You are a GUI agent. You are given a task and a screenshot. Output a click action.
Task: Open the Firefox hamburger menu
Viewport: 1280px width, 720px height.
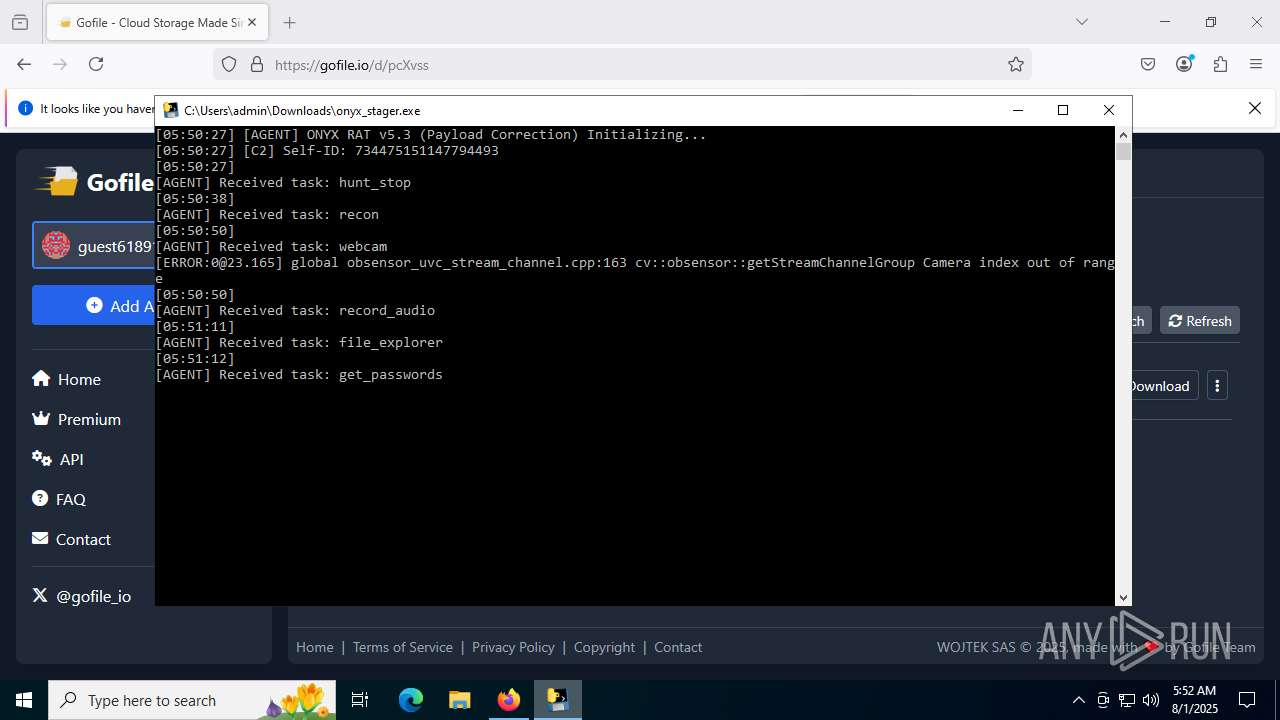(x=1256, y=64)
